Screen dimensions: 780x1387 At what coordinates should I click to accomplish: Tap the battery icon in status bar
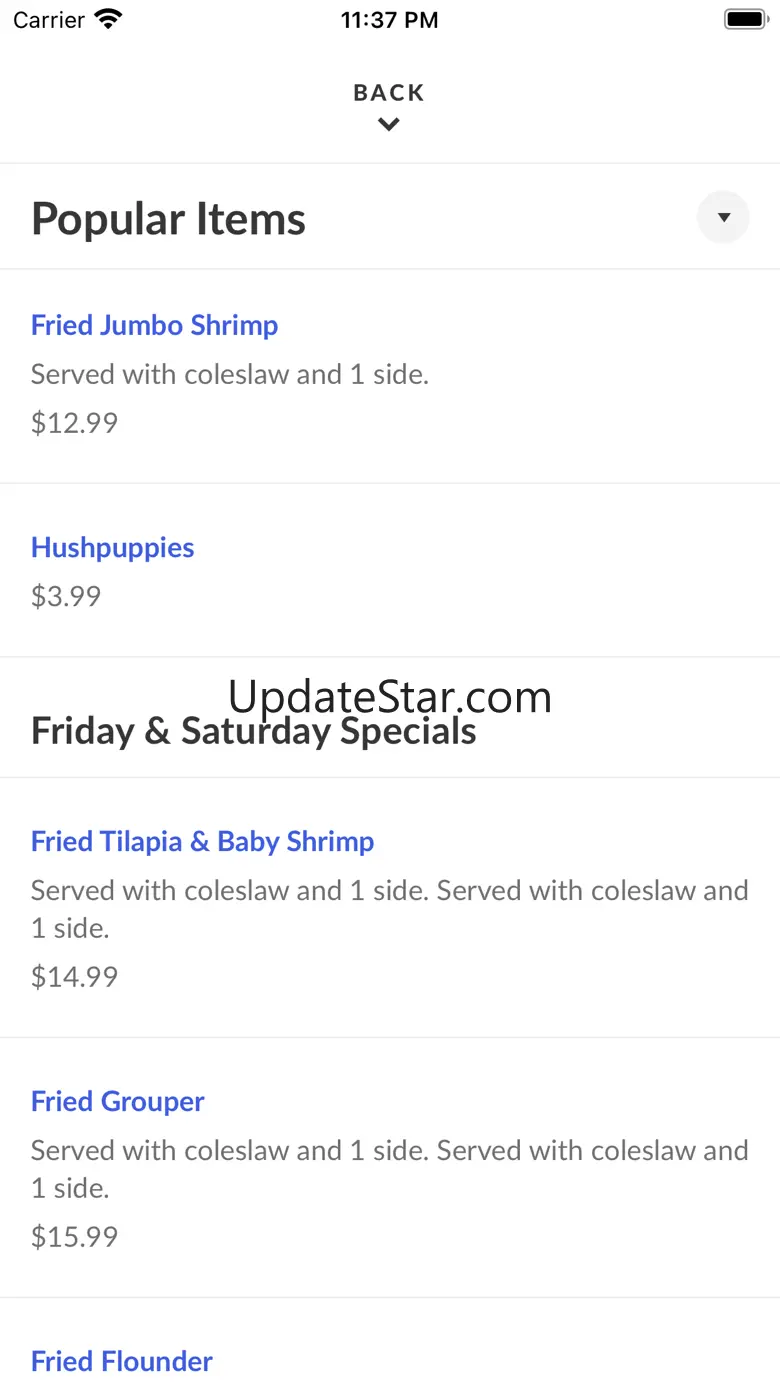coord(745,19)
